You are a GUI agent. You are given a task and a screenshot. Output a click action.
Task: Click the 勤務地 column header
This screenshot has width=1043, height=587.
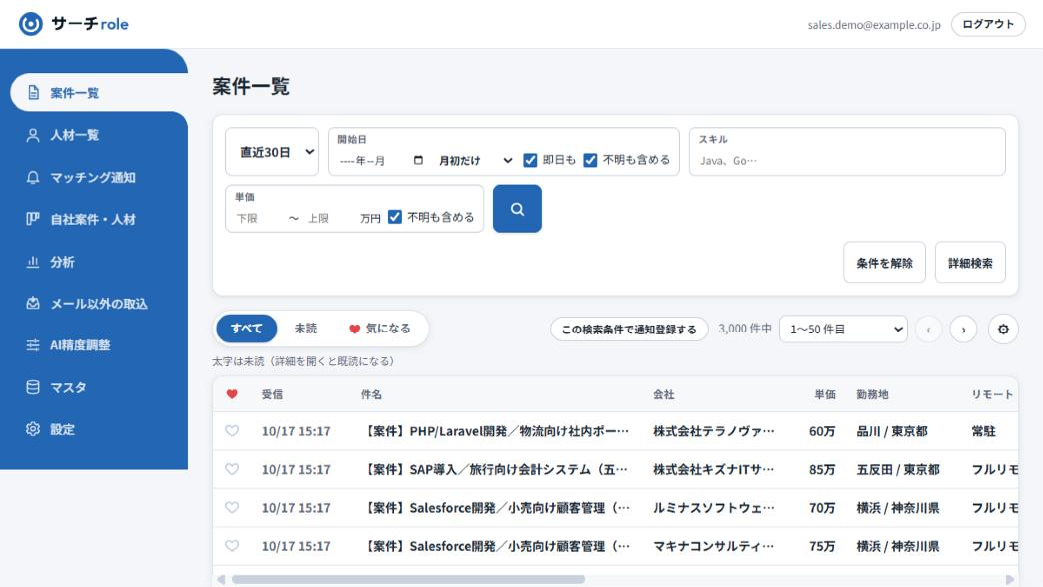pos(872,394)
